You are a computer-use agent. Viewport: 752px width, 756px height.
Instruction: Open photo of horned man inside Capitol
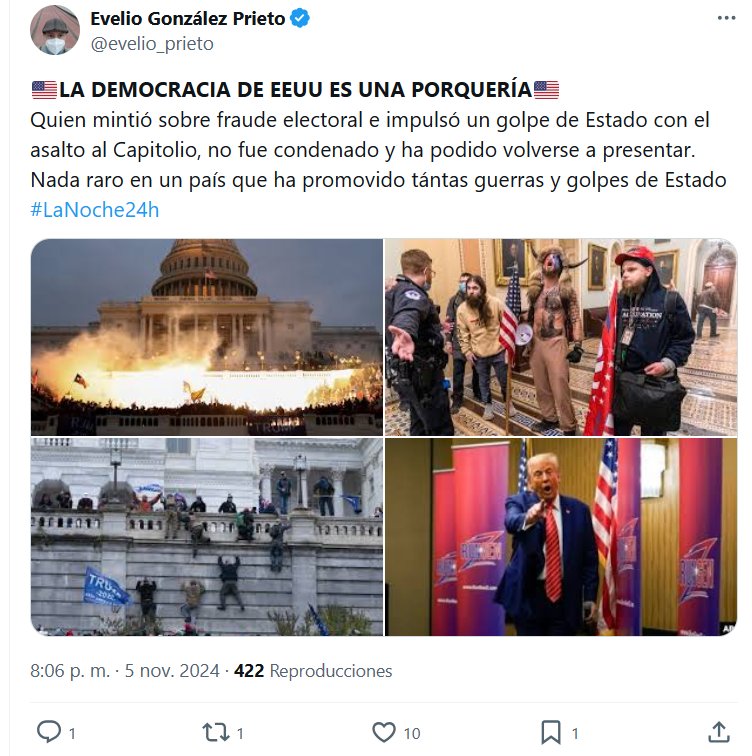[x=561, y=337]
